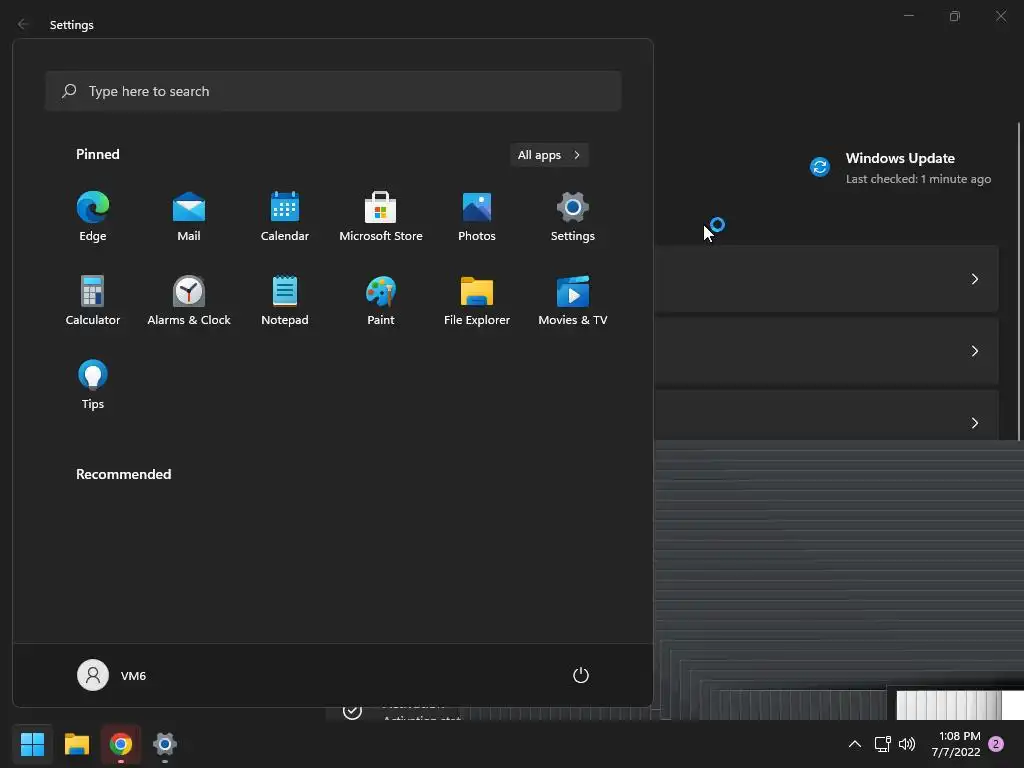Open Microsoft Store from Start menu
1024x768 pixels.
(x=381, y=217)
